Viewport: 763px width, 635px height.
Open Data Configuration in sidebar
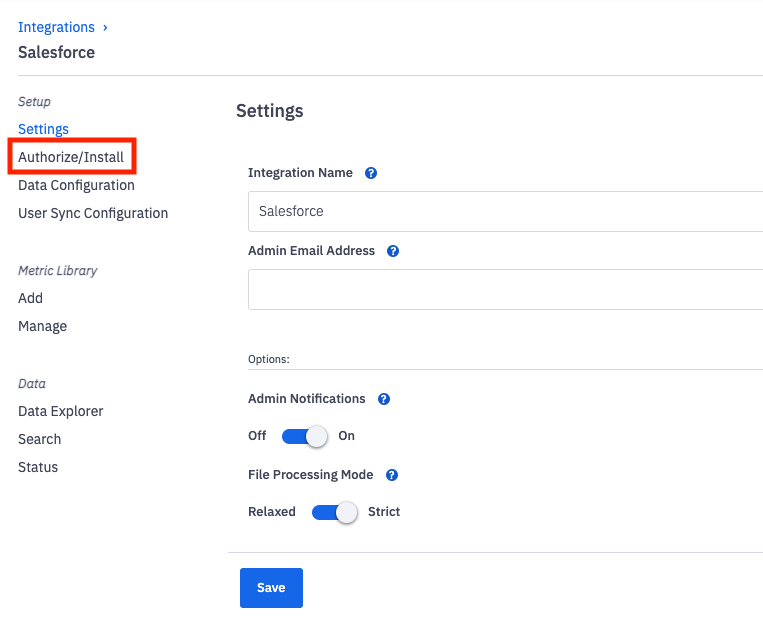[x=76, y=185]
